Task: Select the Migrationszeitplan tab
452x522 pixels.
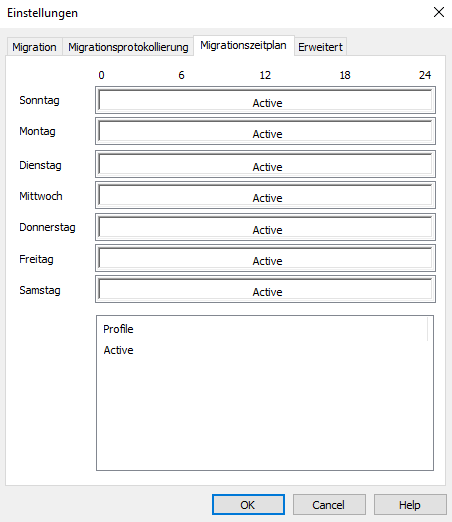Action: (243, 45)
